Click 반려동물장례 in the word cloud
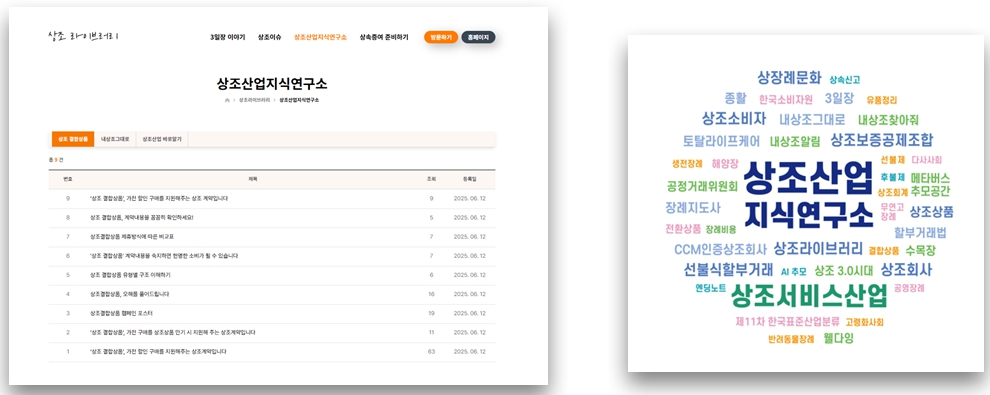990x395 pixels. coord(791,339)
